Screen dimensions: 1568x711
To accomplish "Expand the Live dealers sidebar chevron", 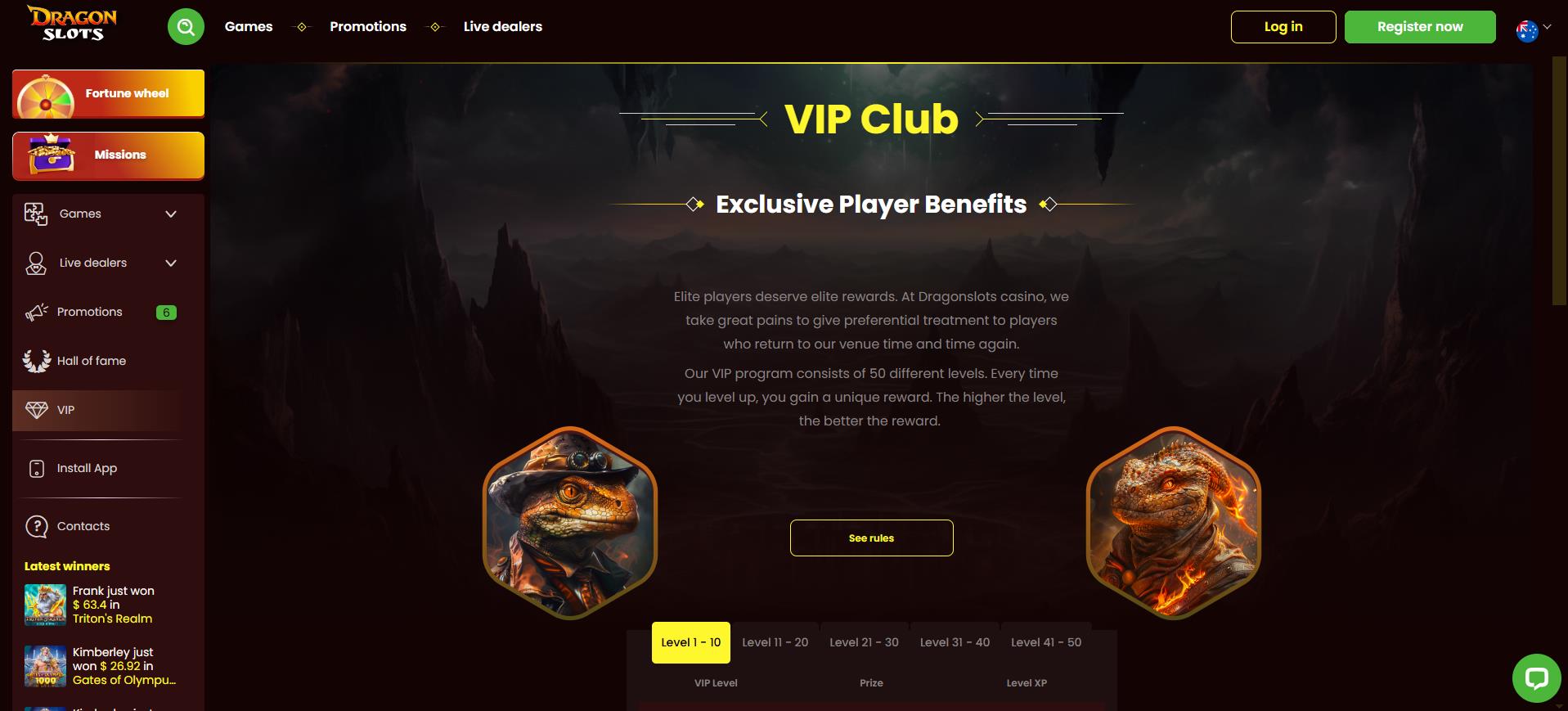I will click(171, 263).
